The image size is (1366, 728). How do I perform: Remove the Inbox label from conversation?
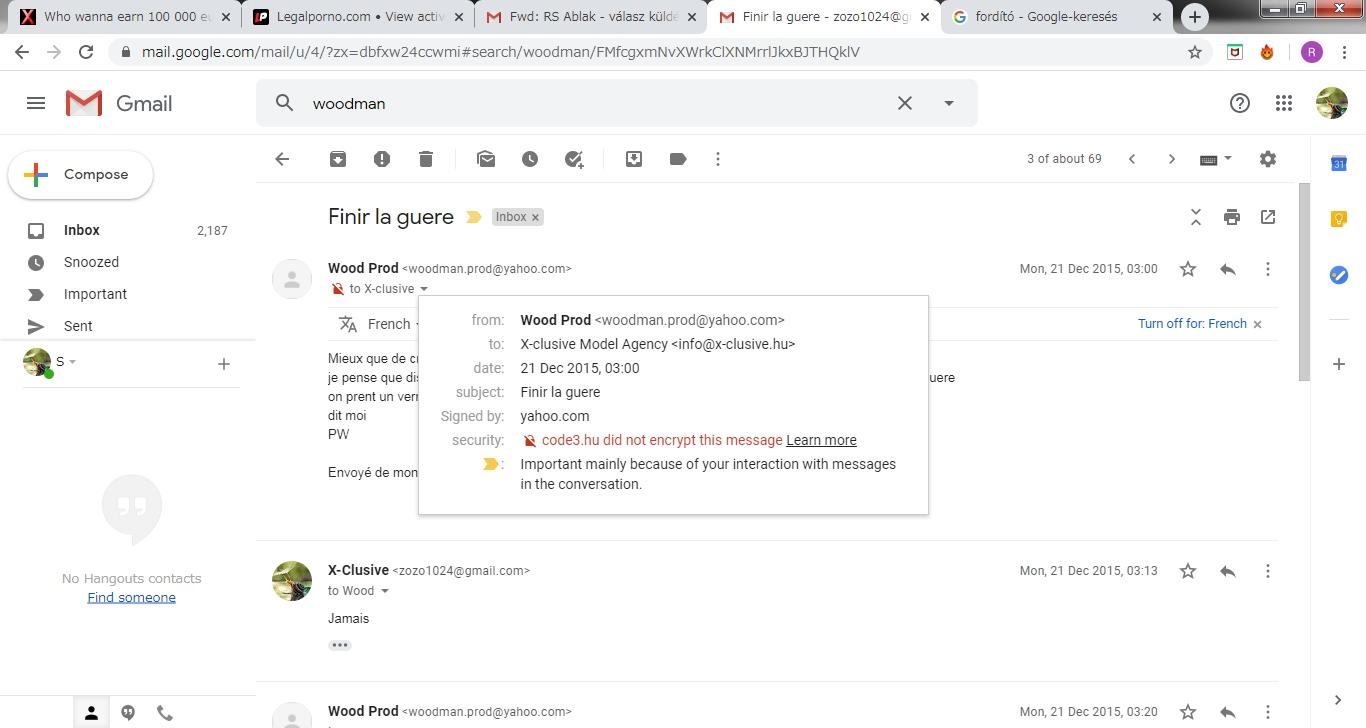(535, 217)
